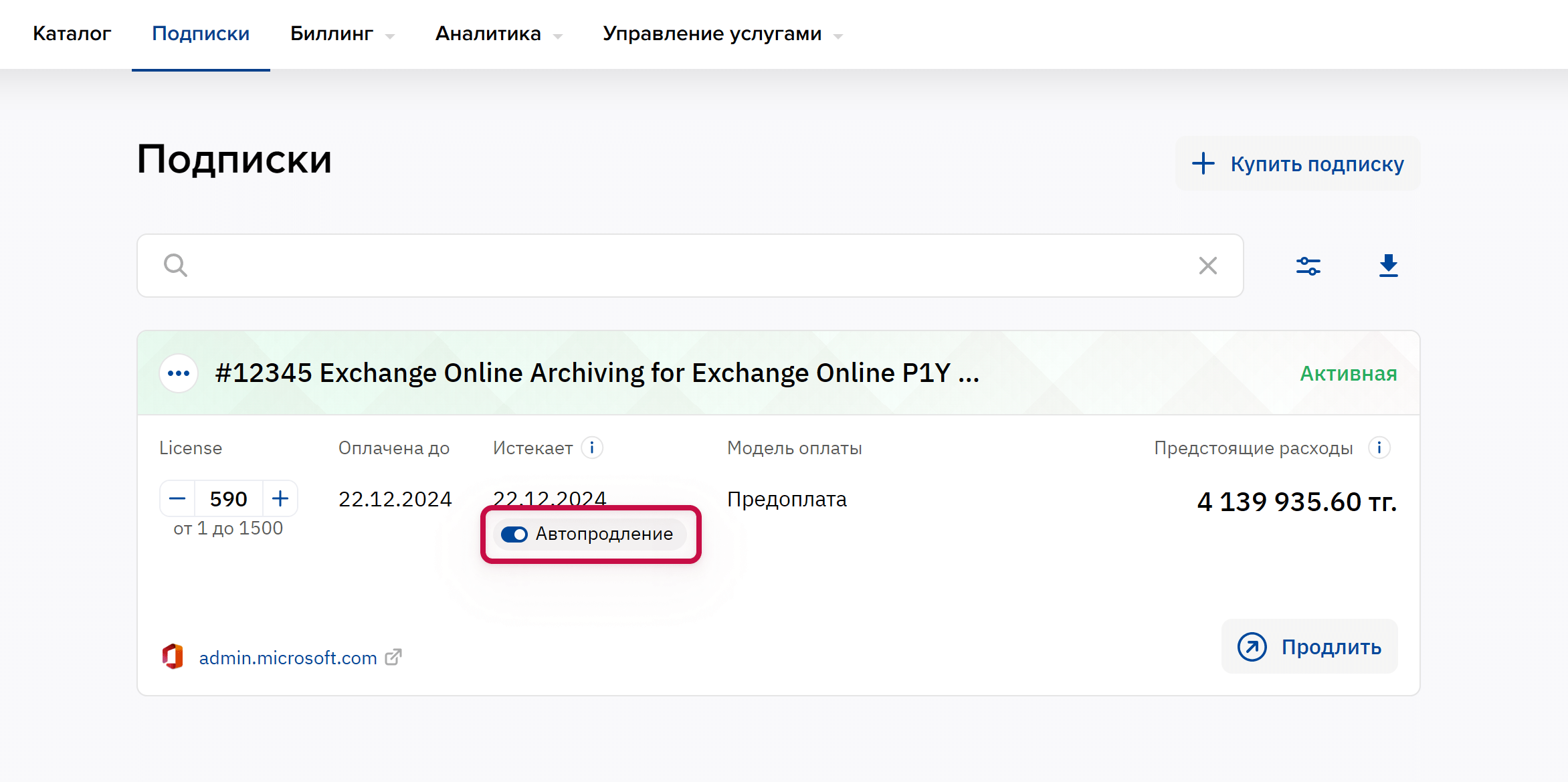Open the filter settings icon

[1308, 266]
